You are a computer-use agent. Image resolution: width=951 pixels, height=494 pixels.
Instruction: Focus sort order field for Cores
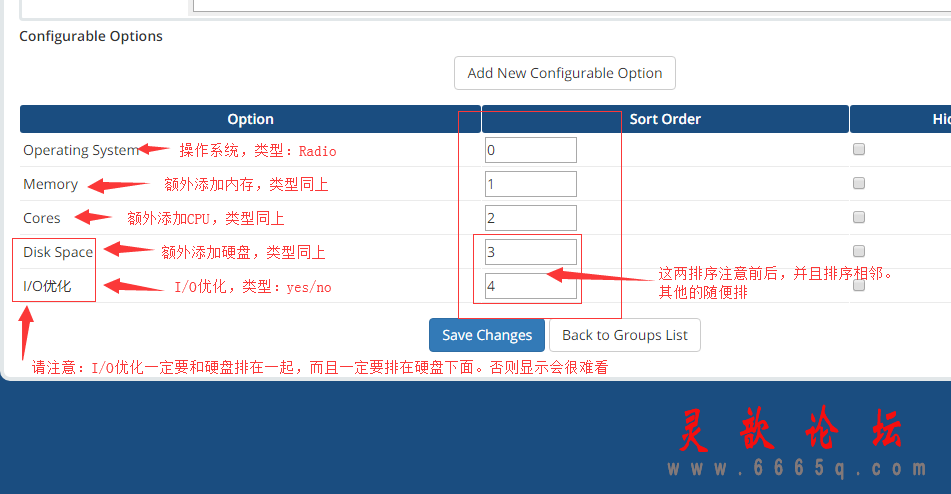(x=531, y=218)
